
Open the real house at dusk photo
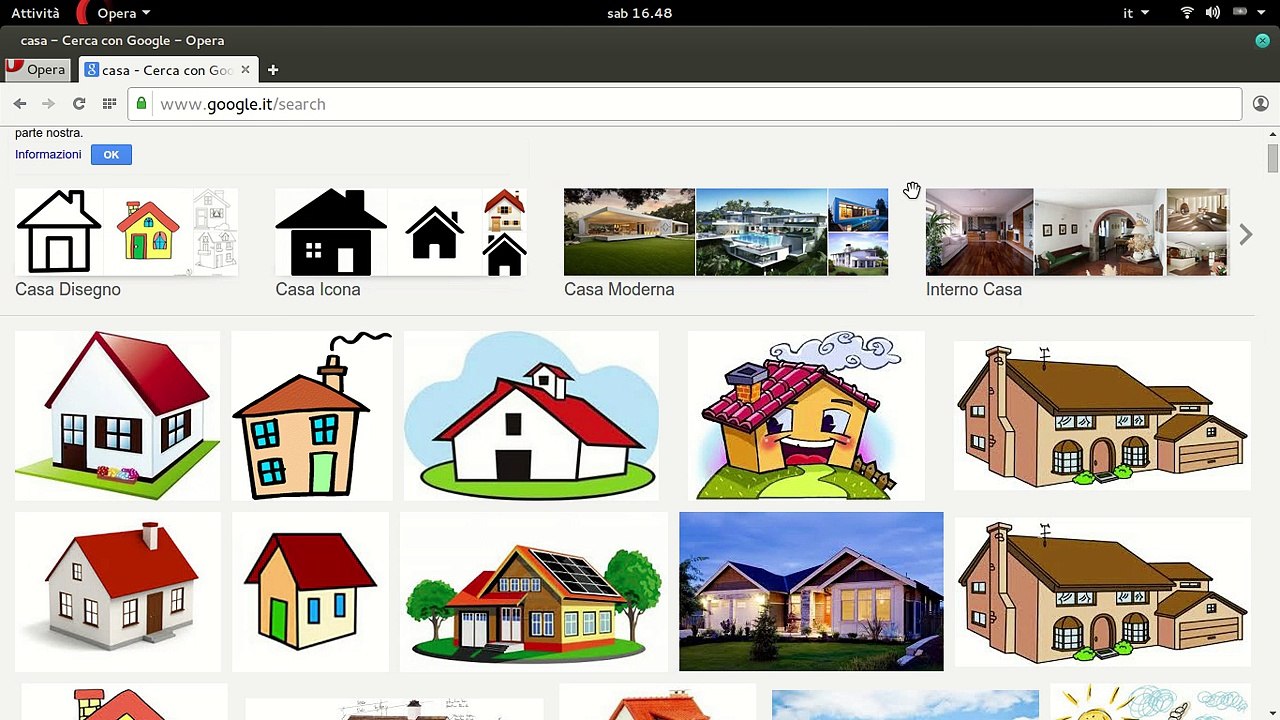[x=811, y=591]
